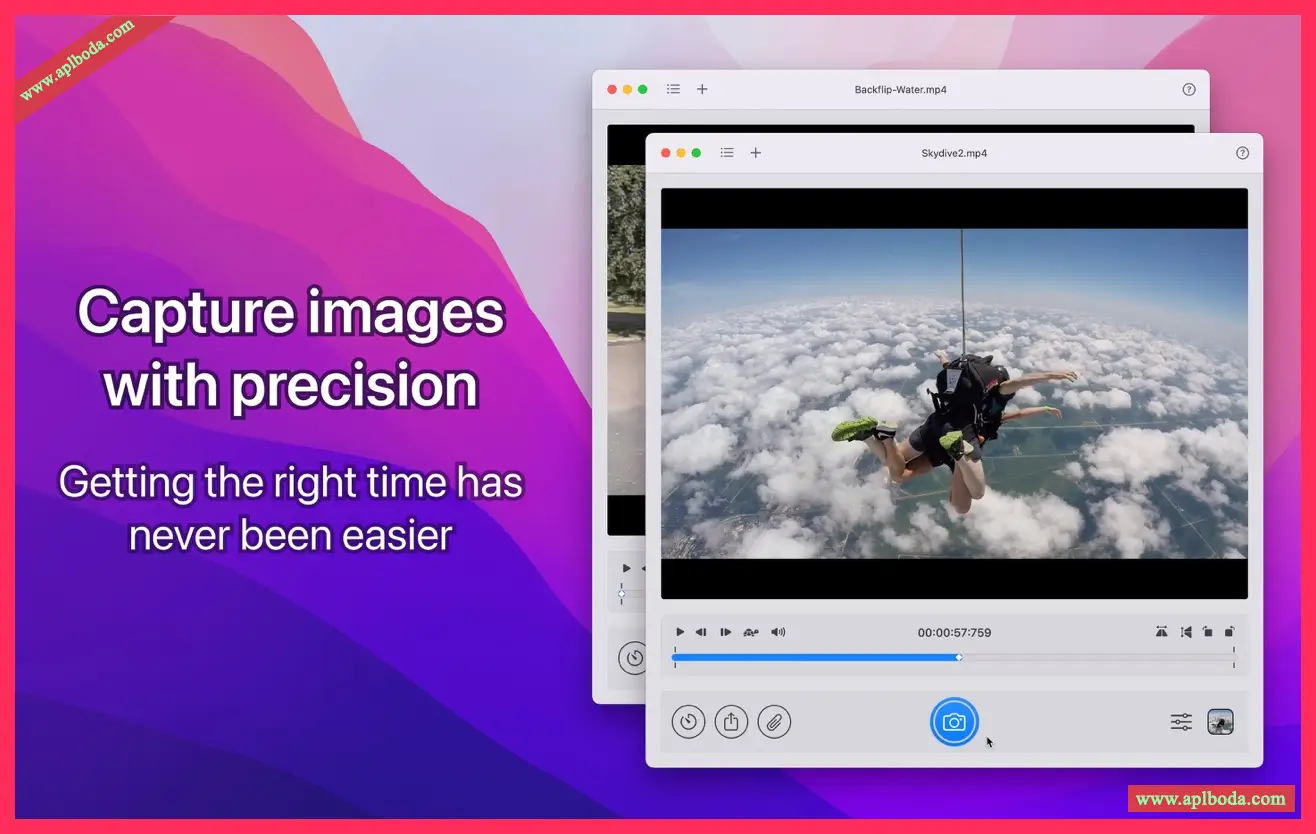
Task: Toggle slow-motion turtle playback speed
Action: [751, 632]
